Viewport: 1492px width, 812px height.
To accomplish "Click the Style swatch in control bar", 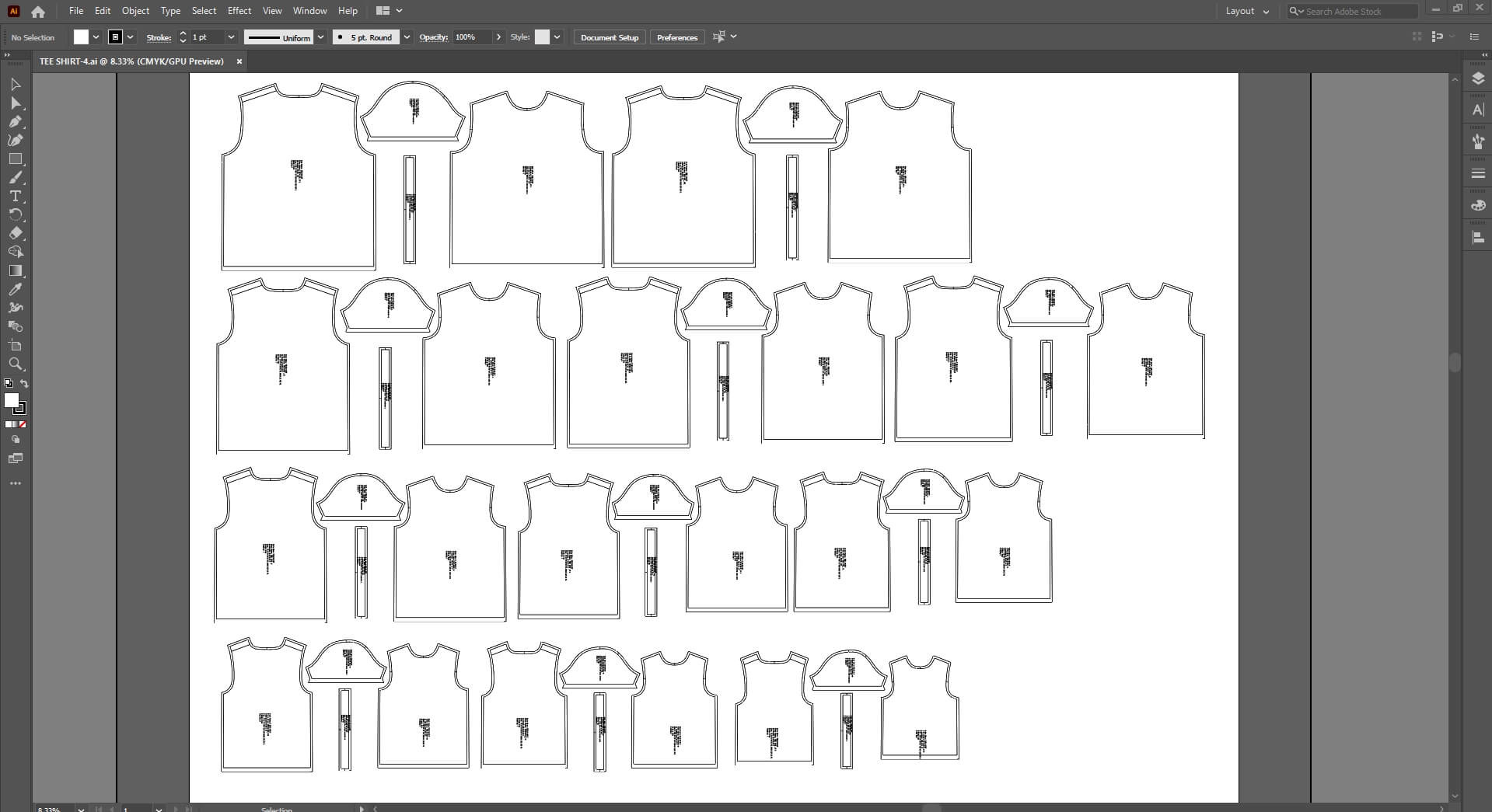I will tap(543, 37).
